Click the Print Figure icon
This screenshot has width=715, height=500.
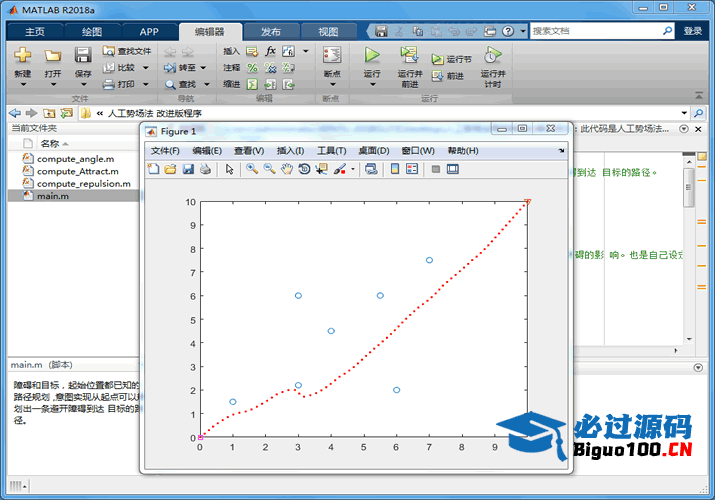(x=204, y=169)
